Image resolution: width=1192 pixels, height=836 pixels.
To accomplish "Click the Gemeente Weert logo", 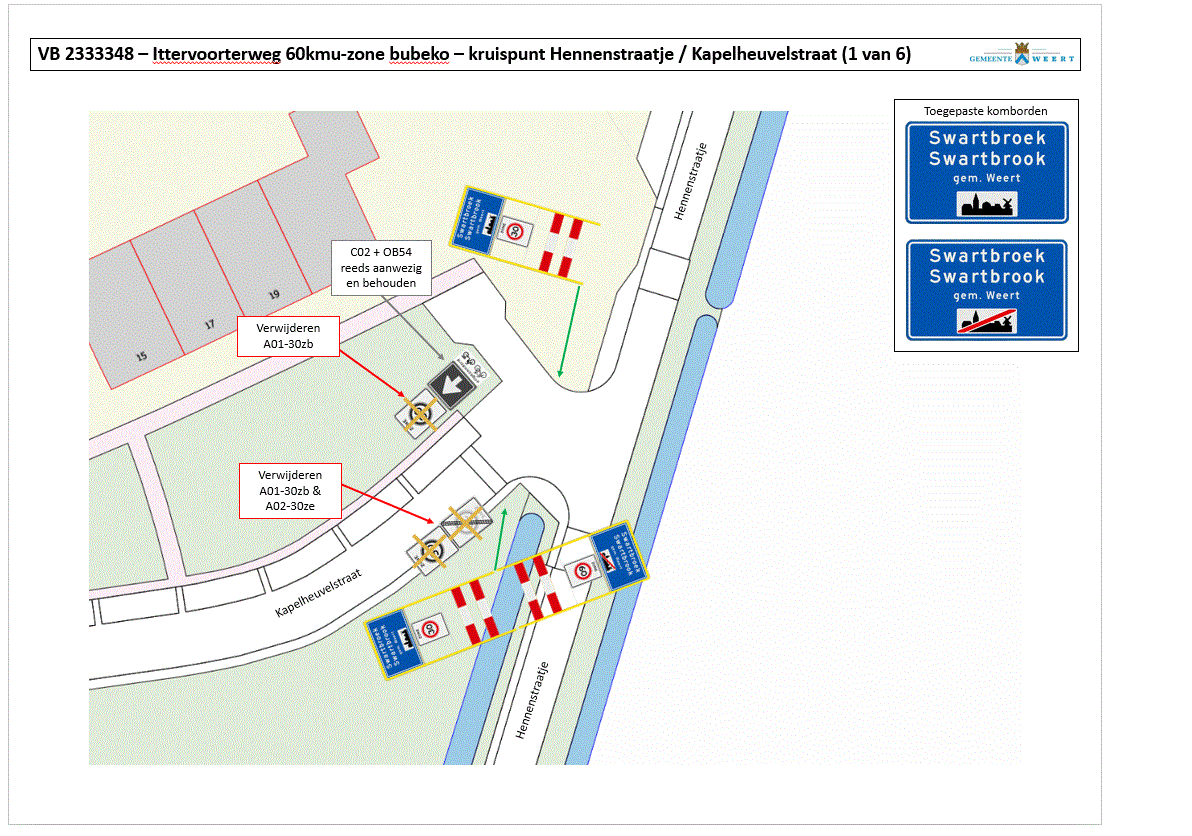I will [1021, 55].
